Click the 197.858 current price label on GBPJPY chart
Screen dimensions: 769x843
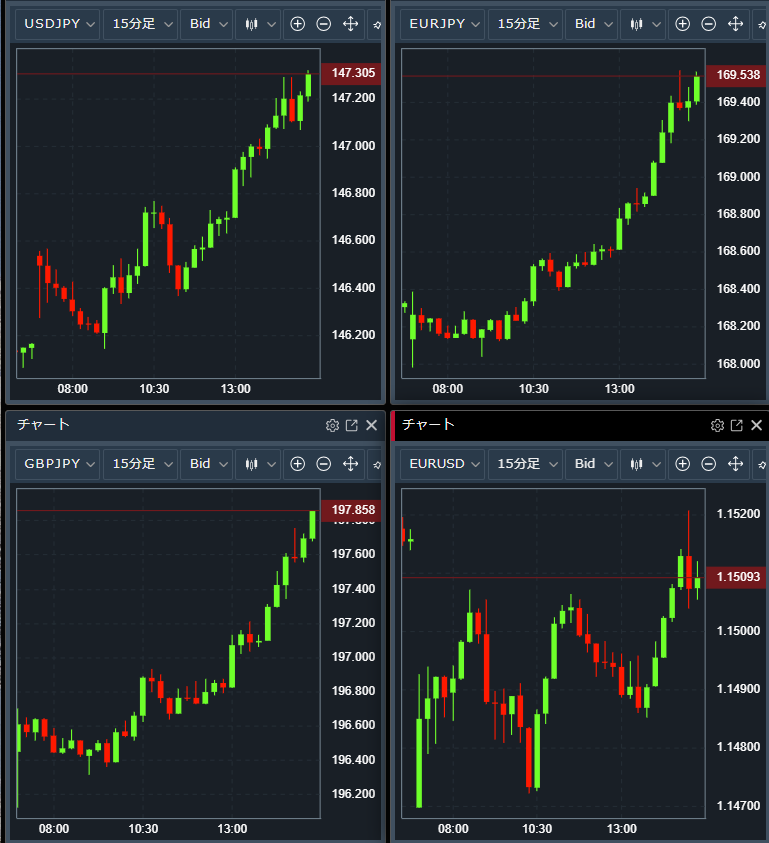(352, 511)
